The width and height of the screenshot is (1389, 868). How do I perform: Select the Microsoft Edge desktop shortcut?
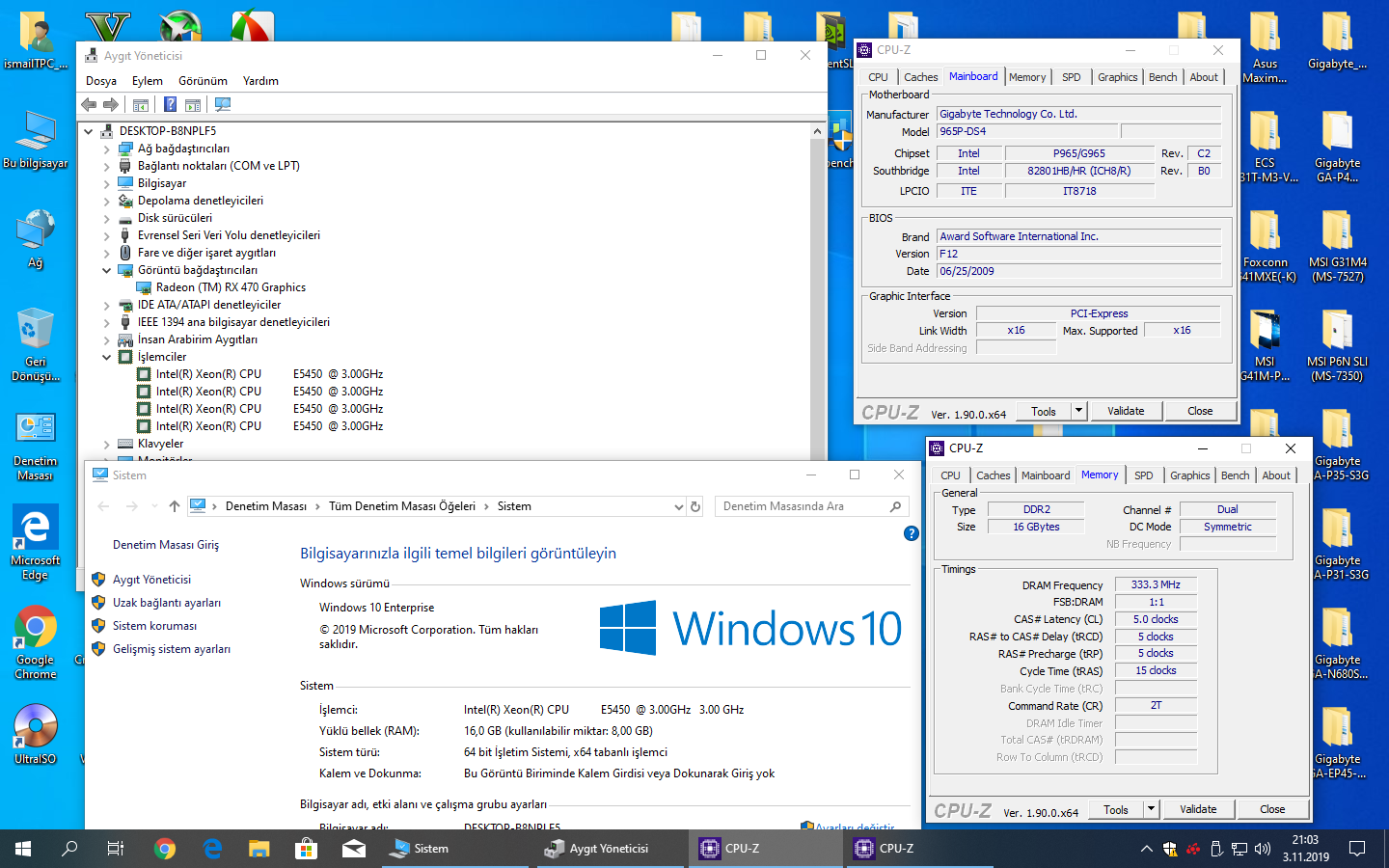tap(36, 543)
